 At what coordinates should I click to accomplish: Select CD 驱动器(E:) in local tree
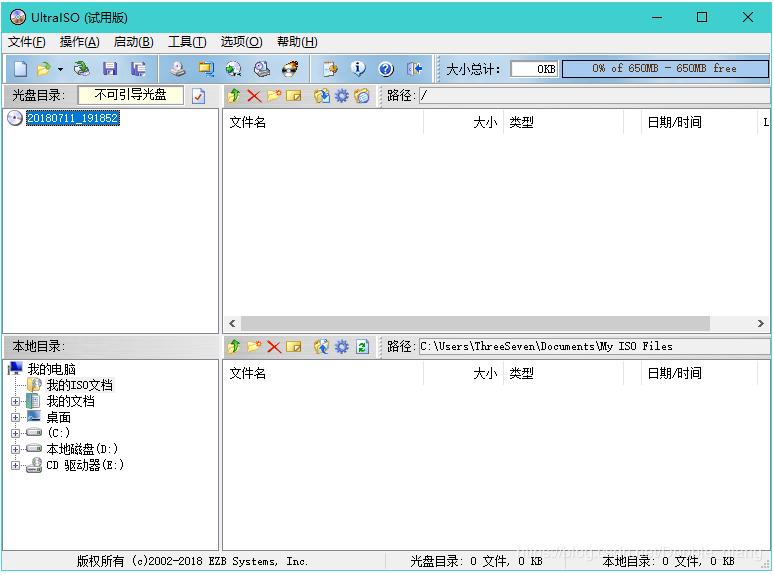85,465
